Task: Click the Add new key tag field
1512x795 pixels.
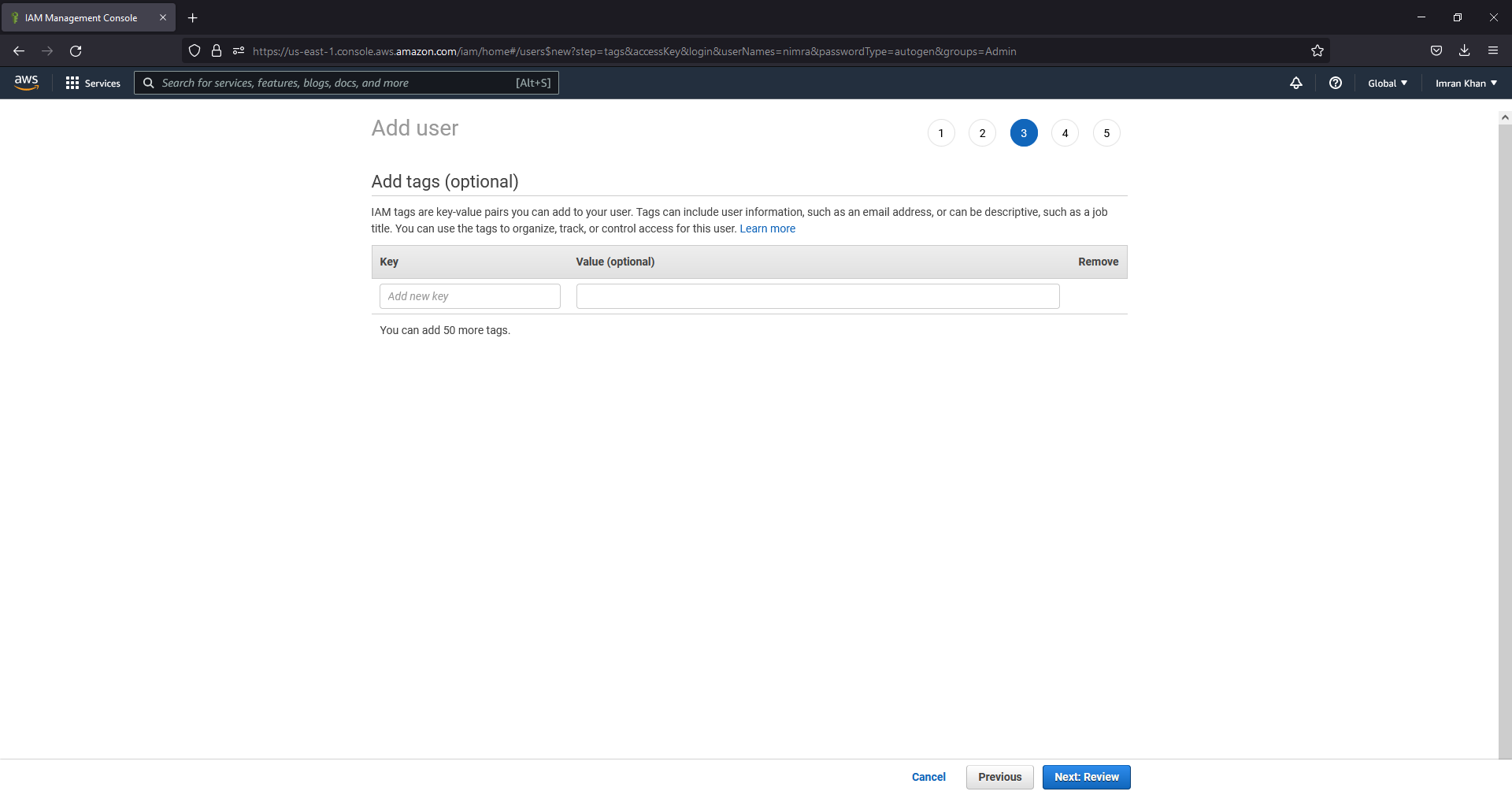Action: click(469, 295)
